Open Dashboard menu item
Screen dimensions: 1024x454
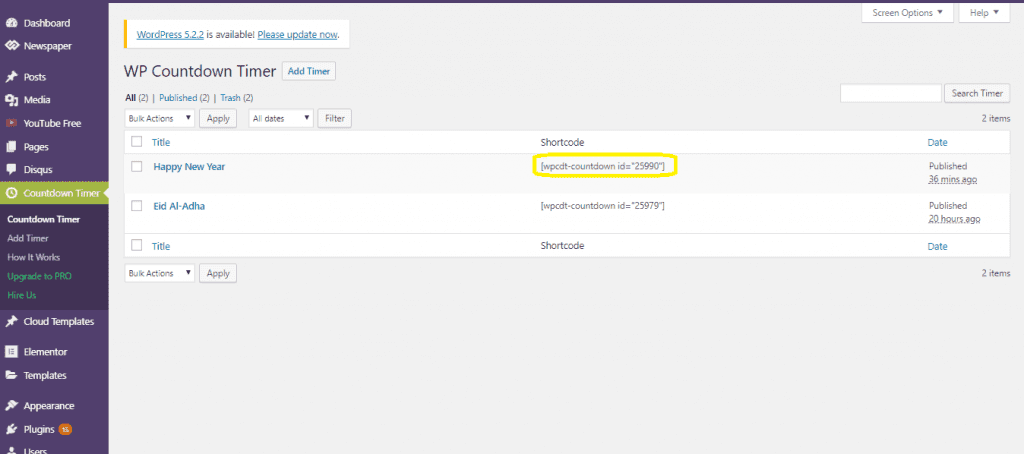(x=46, y=23)
